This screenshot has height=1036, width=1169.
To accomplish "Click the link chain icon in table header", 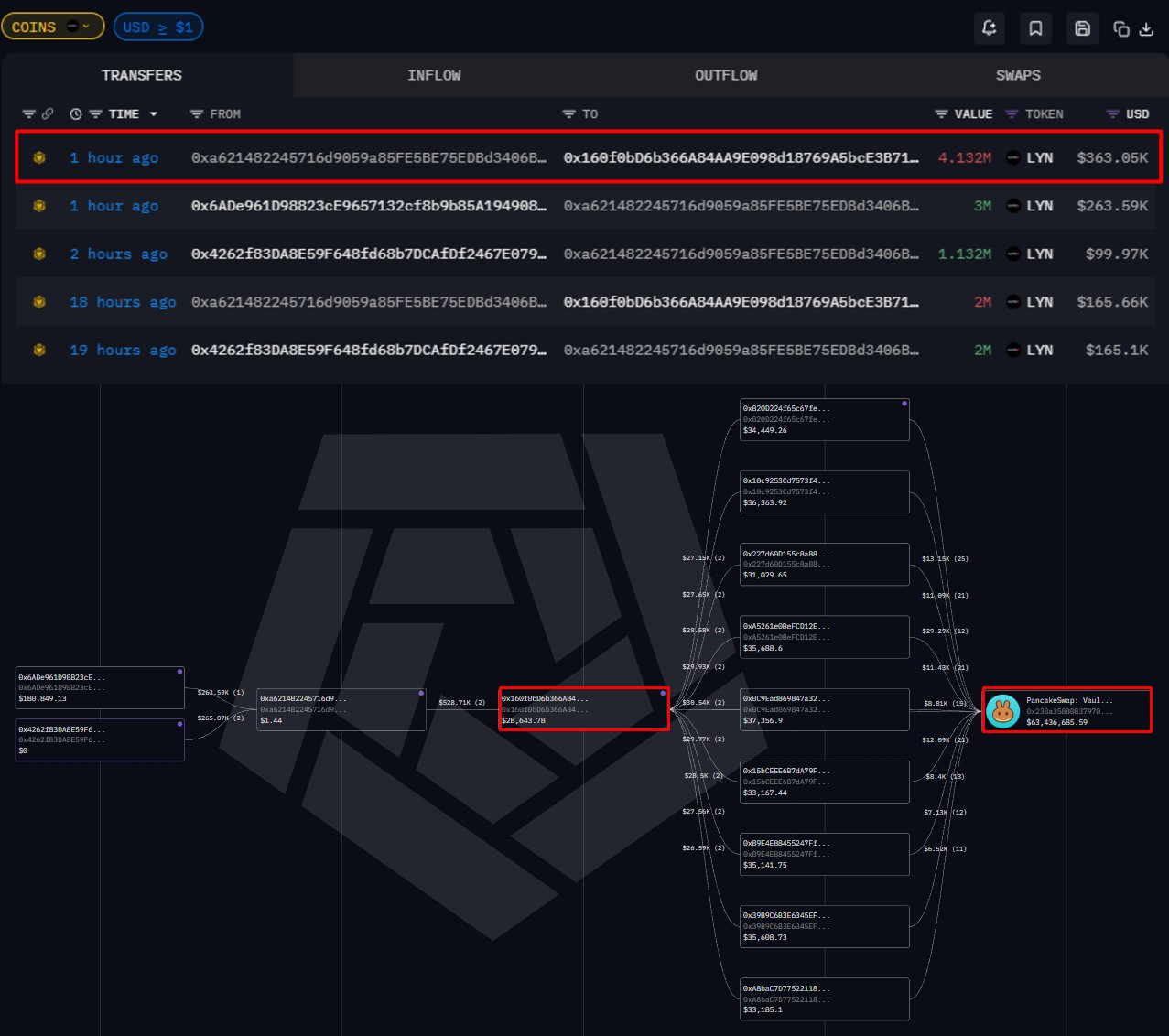I will coord(48,114).
